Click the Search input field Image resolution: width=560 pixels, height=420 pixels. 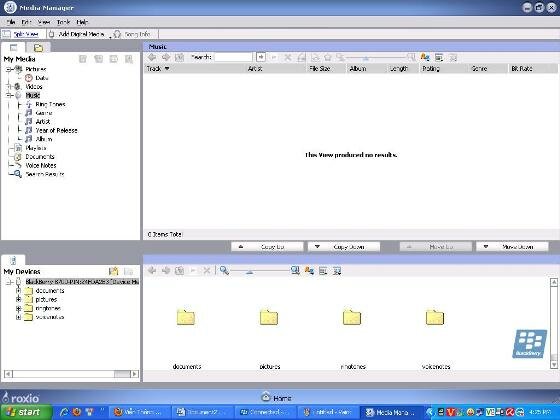(x=234, y=57)
